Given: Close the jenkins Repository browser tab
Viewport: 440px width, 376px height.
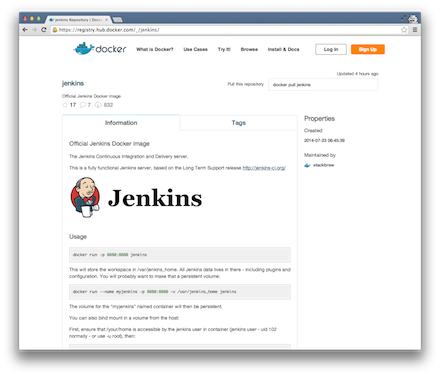Looking at the screenshot, I should point(107,20).
